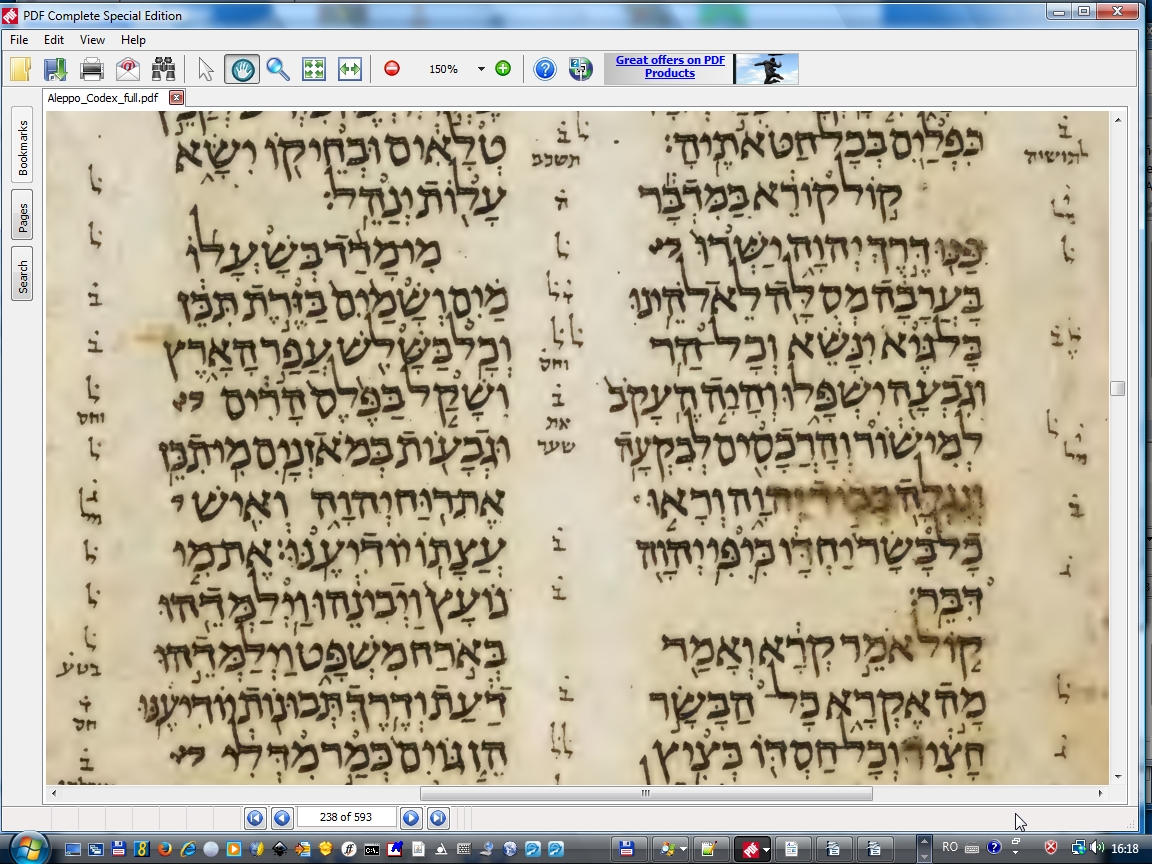Screen dimensions: 1152x864
Task: Click the email envelope icon
Action: point(128,69)
